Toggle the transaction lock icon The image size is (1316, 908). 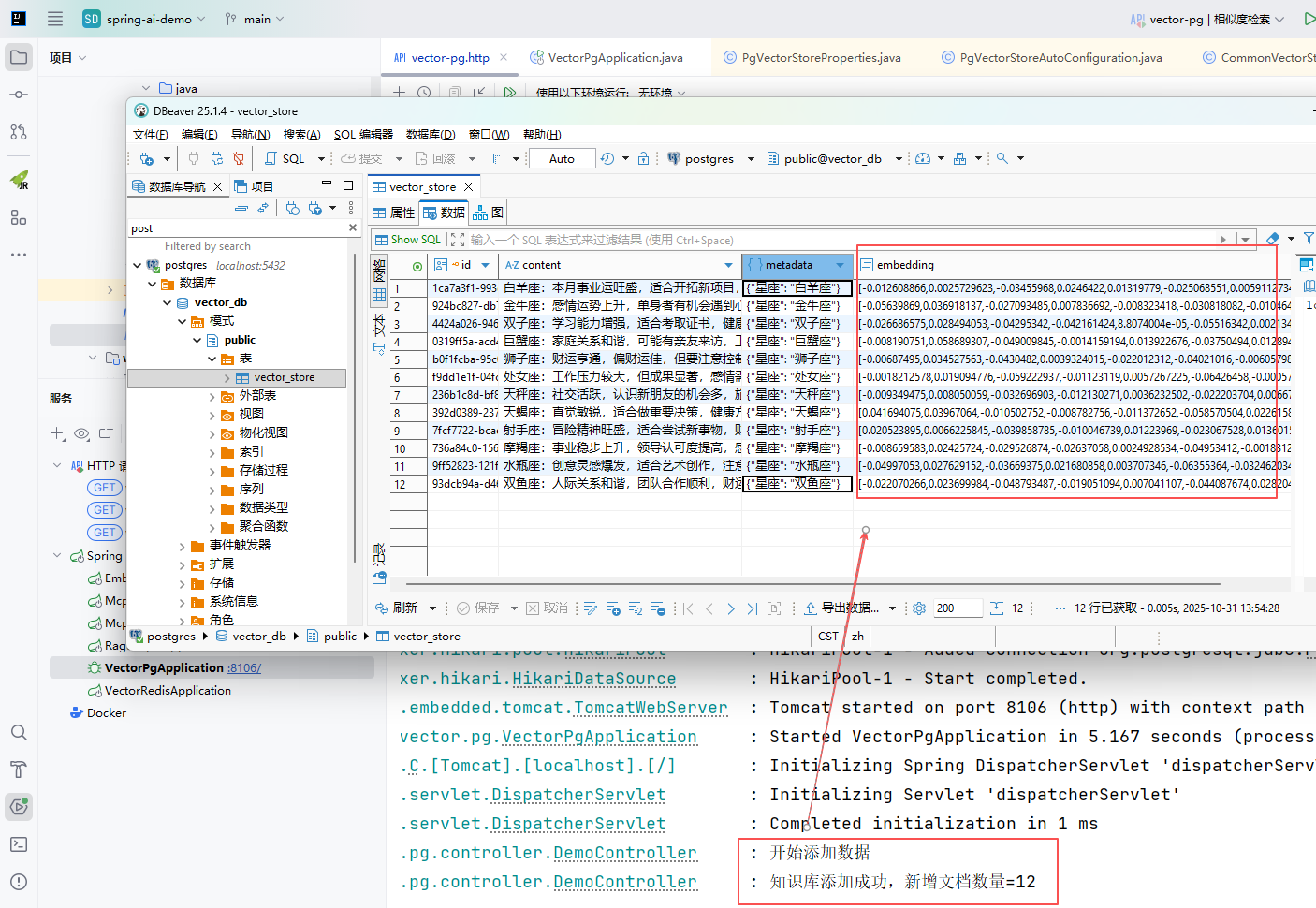coord(643,159)
